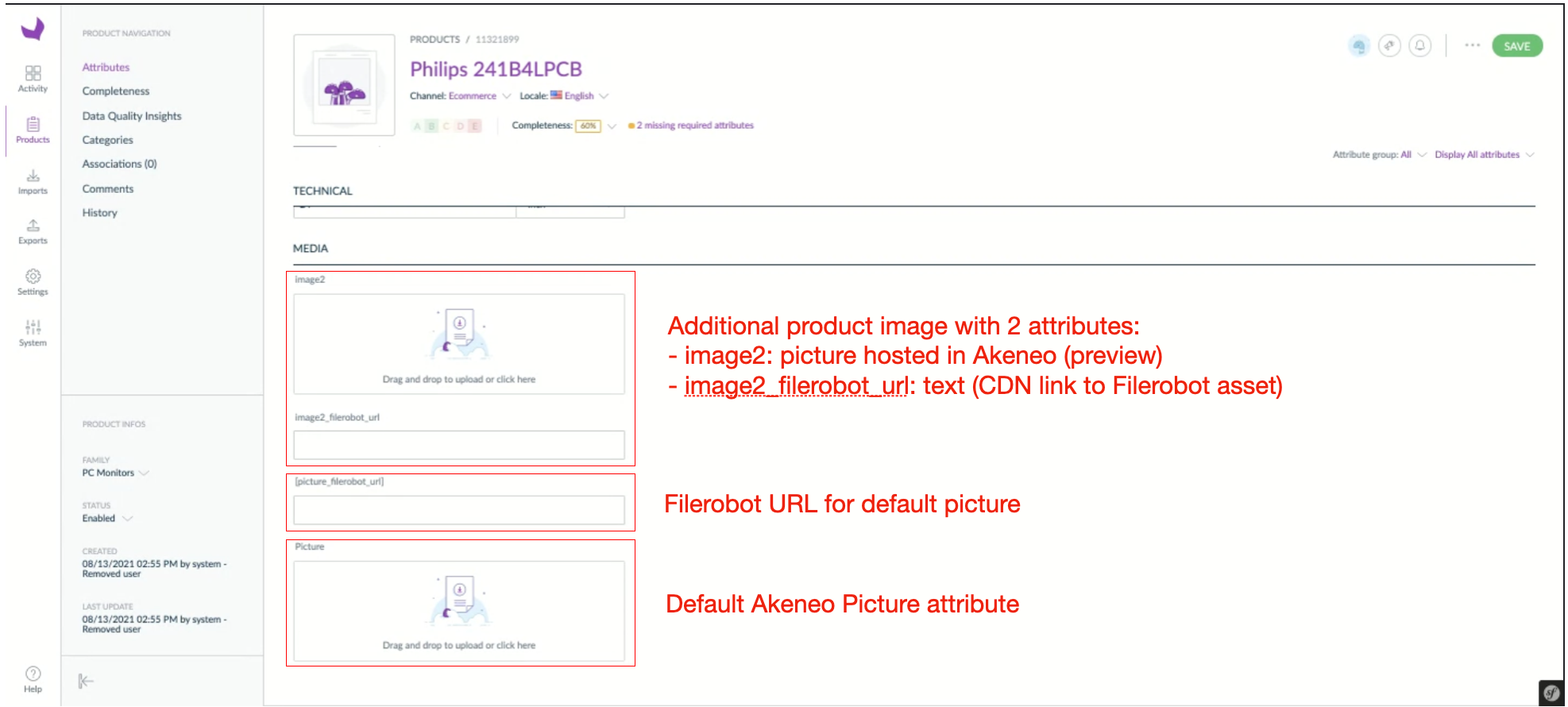Open the Comments tab
Screen dimensions: 1568x707
tap(108, 189)
